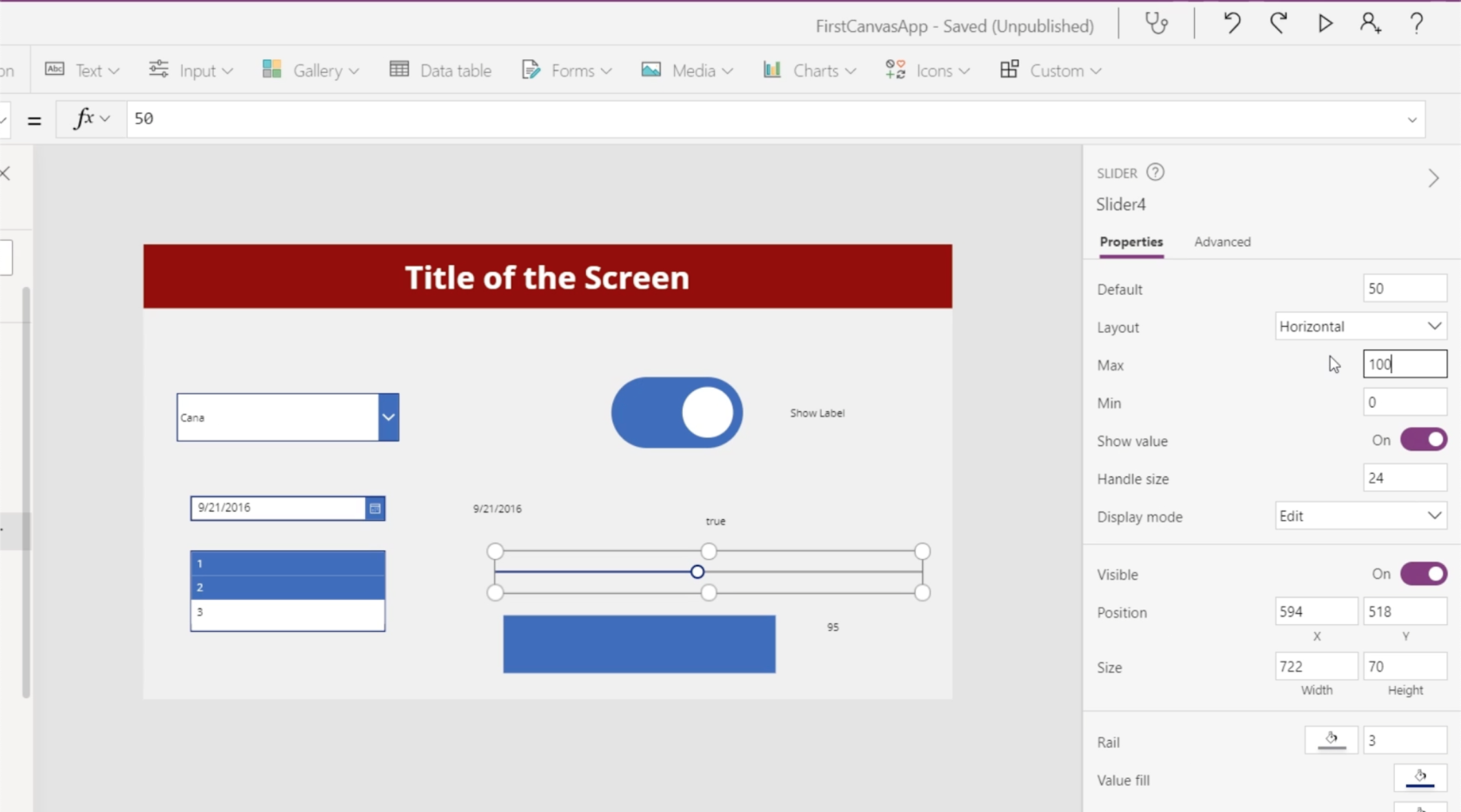Select list item 1 in listbox
This screenshot has height=812, width=1461.
[x=288, y=563]
